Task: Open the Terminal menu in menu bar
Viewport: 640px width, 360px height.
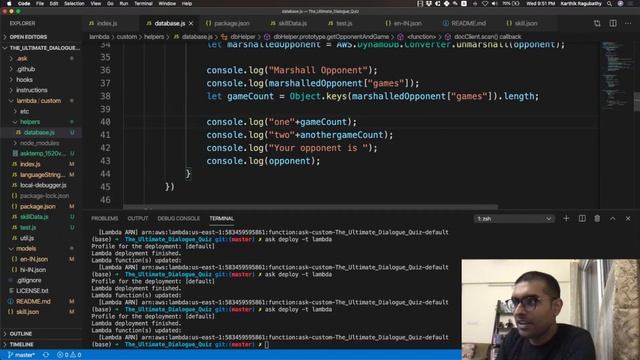Action: click(x=143, y=4)
